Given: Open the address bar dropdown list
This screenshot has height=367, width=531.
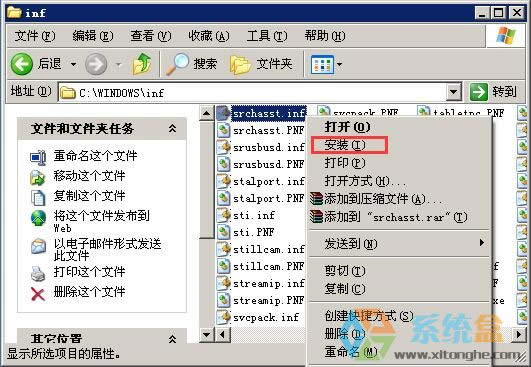Looking at the screenshot, I should coord(454,92).
